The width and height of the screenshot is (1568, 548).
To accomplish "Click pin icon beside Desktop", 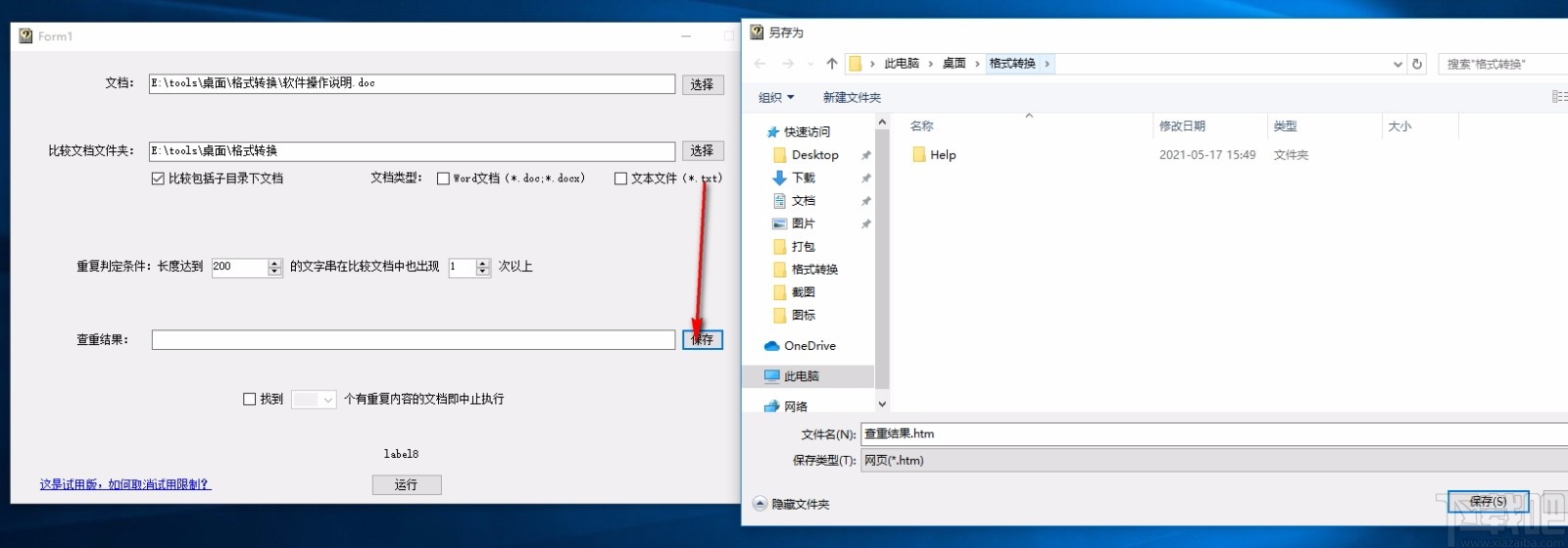I will pos(865,155).
